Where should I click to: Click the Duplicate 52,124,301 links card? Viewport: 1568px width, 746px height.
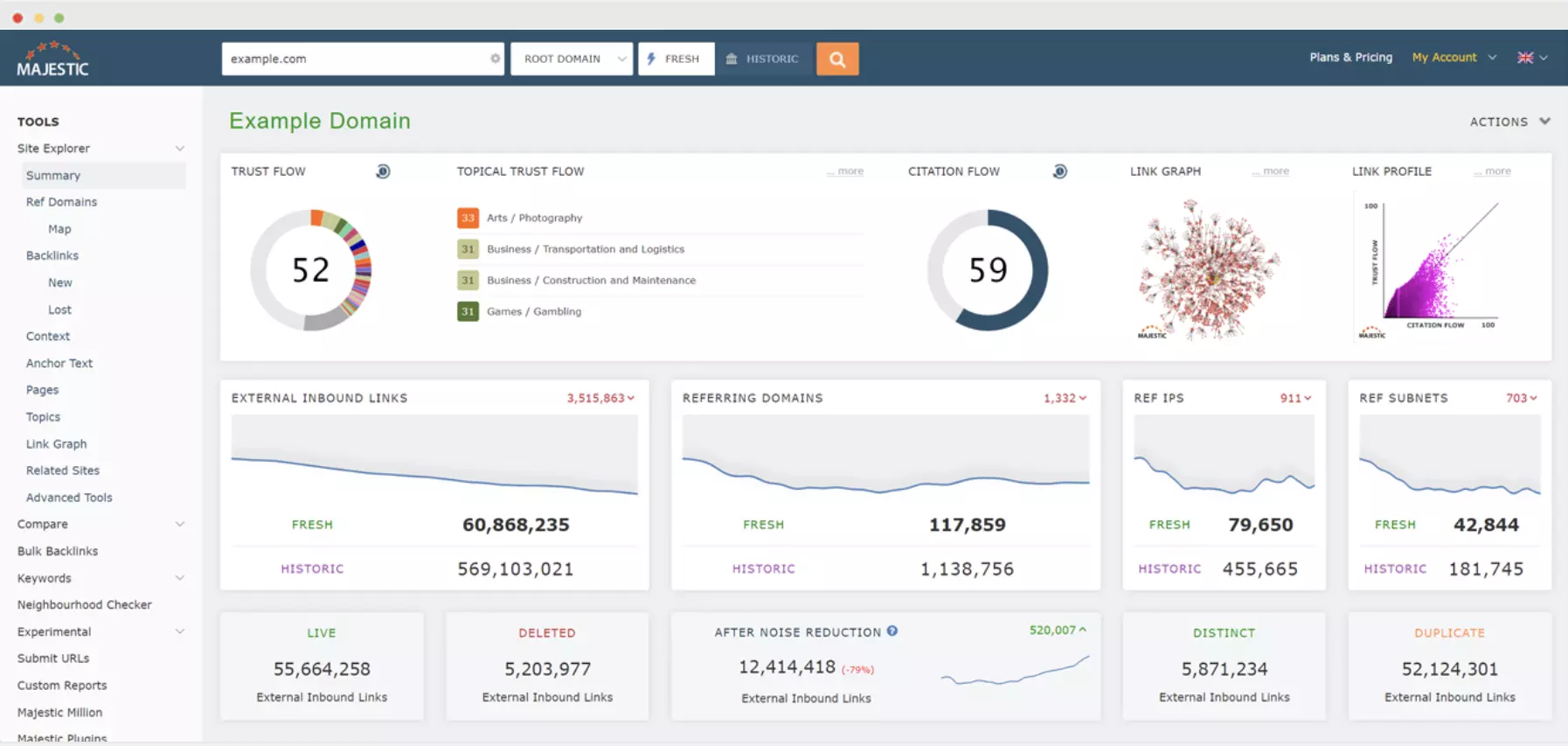[x=1450, y=666]
